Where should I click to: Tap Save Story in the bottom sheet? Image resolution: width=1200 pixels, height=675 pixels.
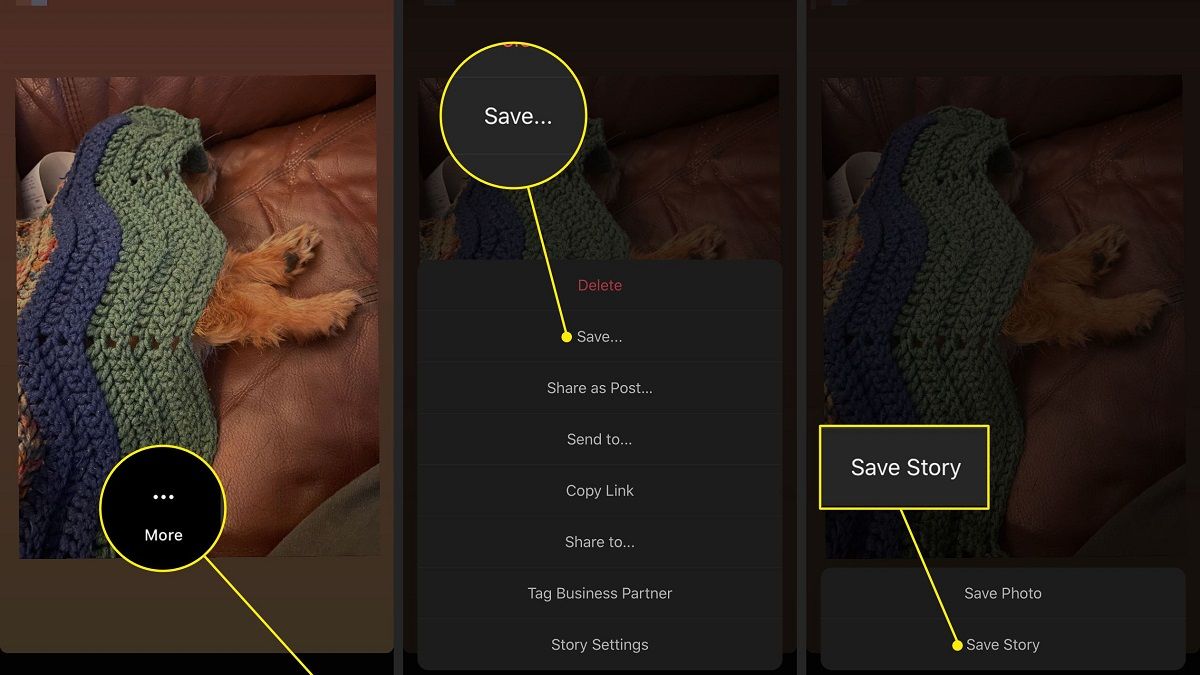[x=1002, y=645]
